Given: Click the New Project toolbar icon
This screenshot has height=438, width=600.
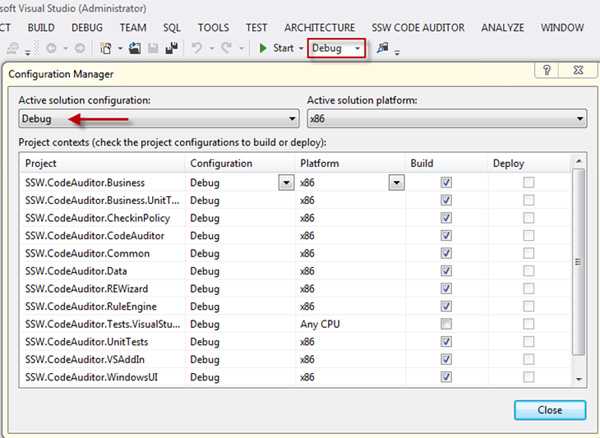Looking at the screenshot, I should (x=105, y=48).
